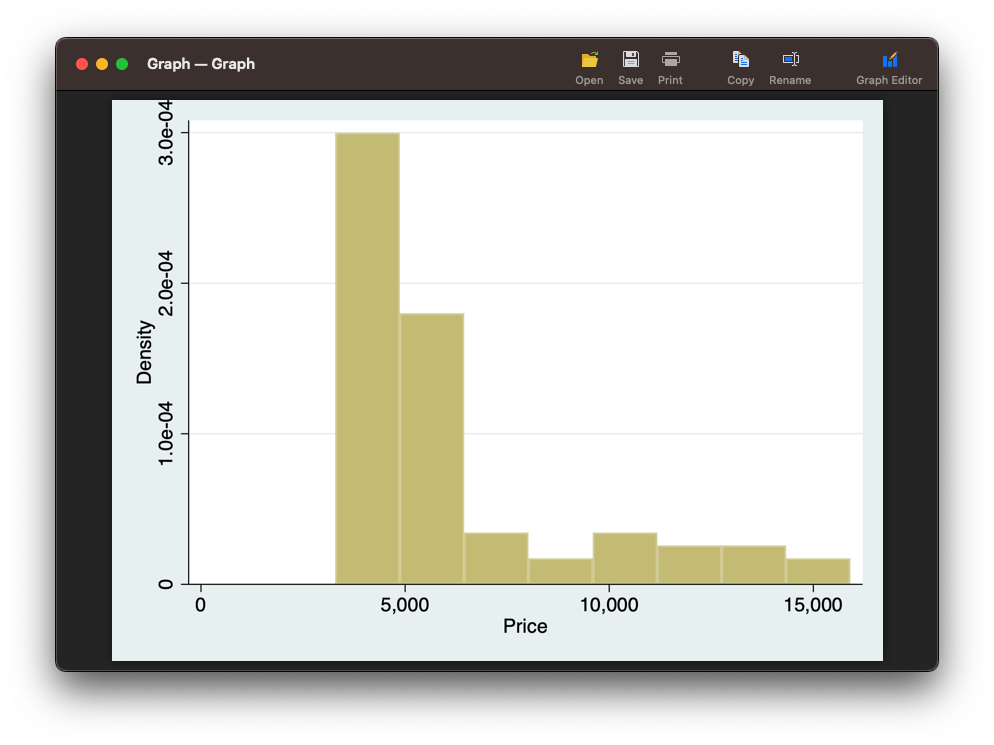994x745 pixels.
Task: Click the 10,000 x-axis label
Action: 609,605
